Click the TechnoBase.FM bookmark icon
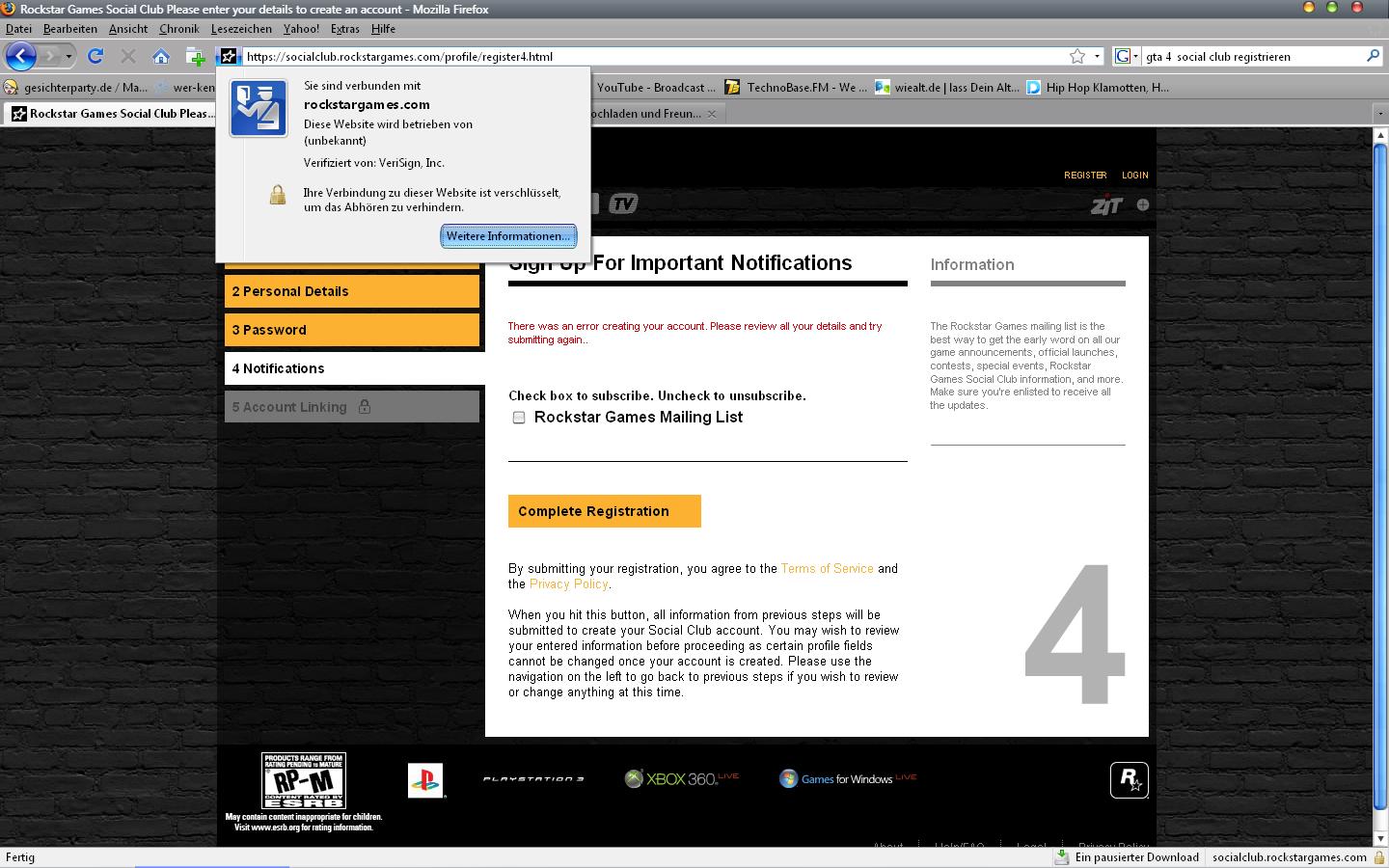 click(x=732, y=87)
